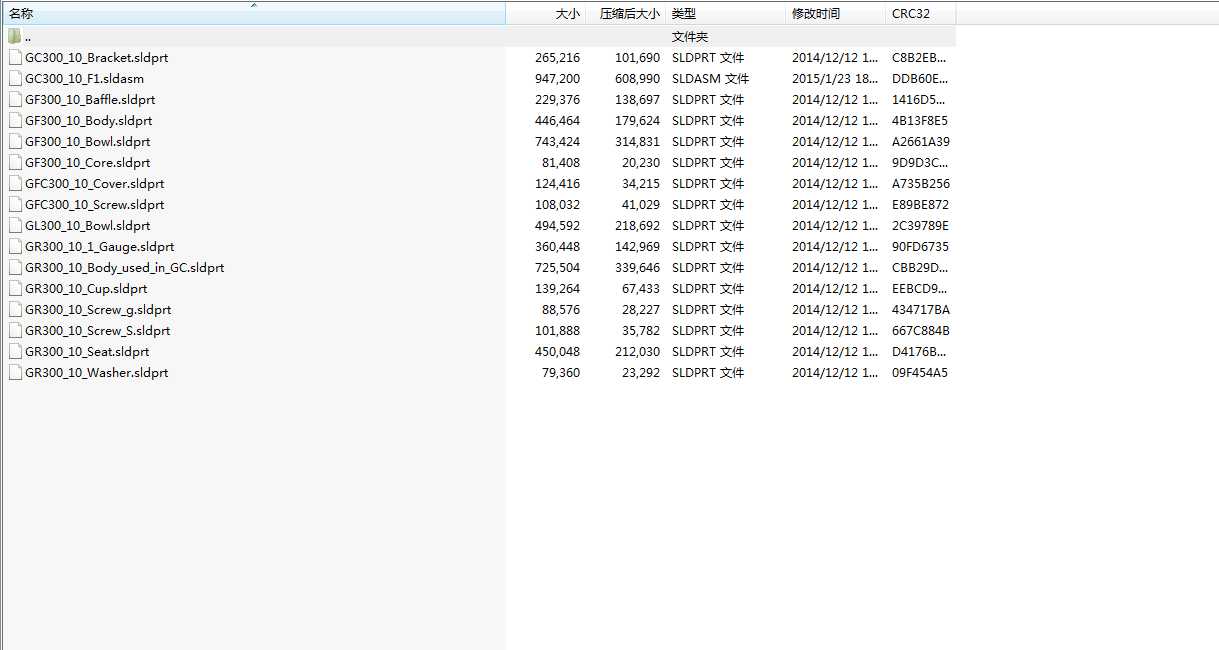Click file icon of GF300_10_Baffle.sldprt
1219x650 pixels.
(15, 99)
